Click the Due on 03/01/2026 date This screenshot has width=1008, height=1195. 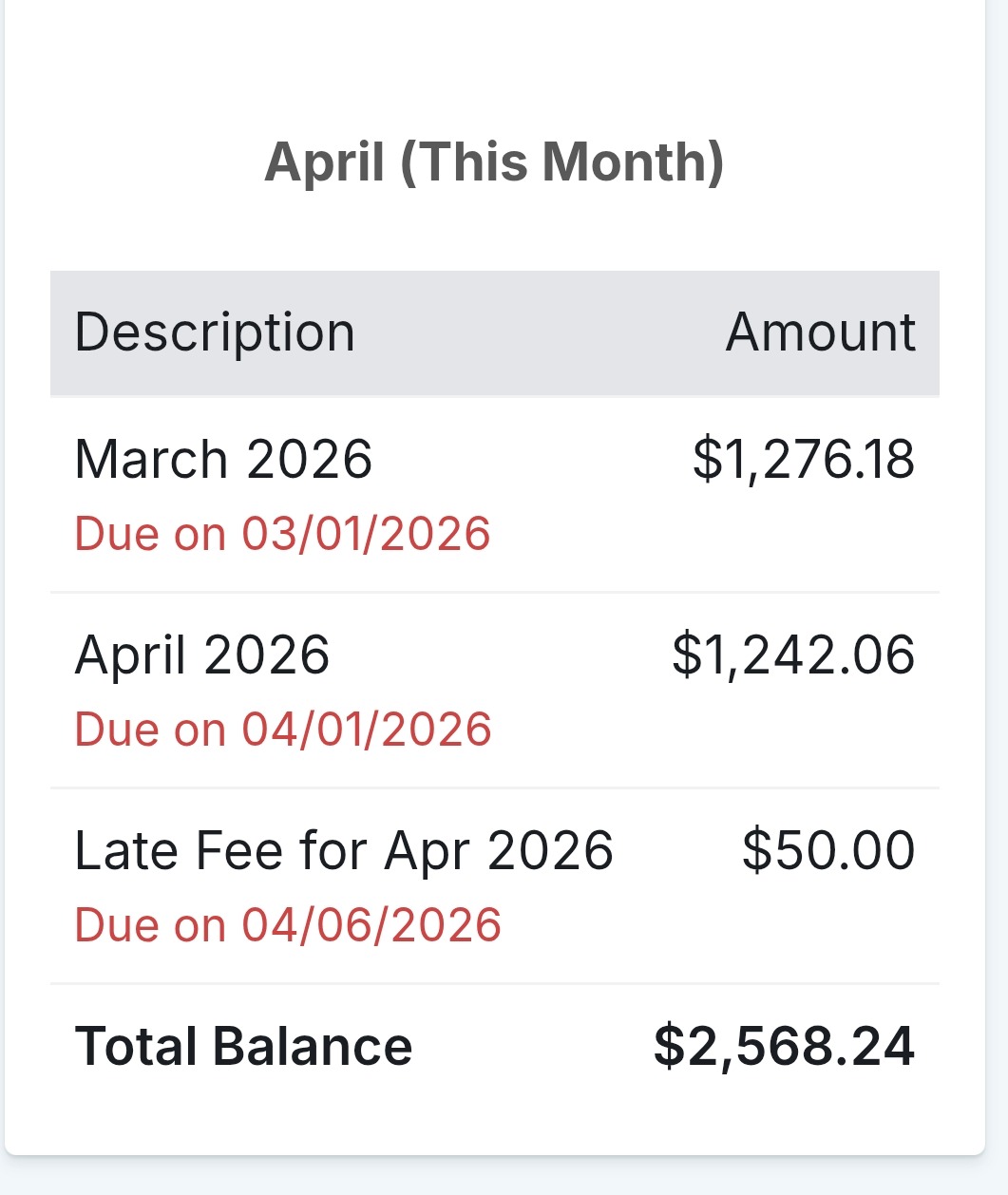[x=282, y=534]
